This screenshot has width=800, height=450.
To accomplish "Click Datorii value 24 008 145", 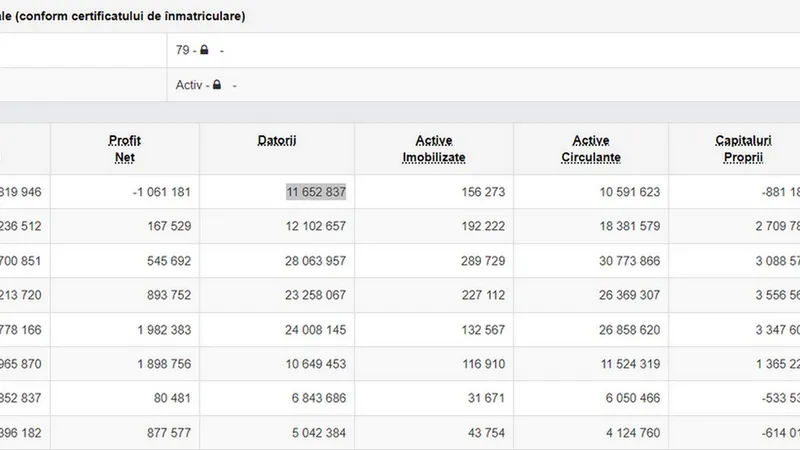I will point(315,330).
